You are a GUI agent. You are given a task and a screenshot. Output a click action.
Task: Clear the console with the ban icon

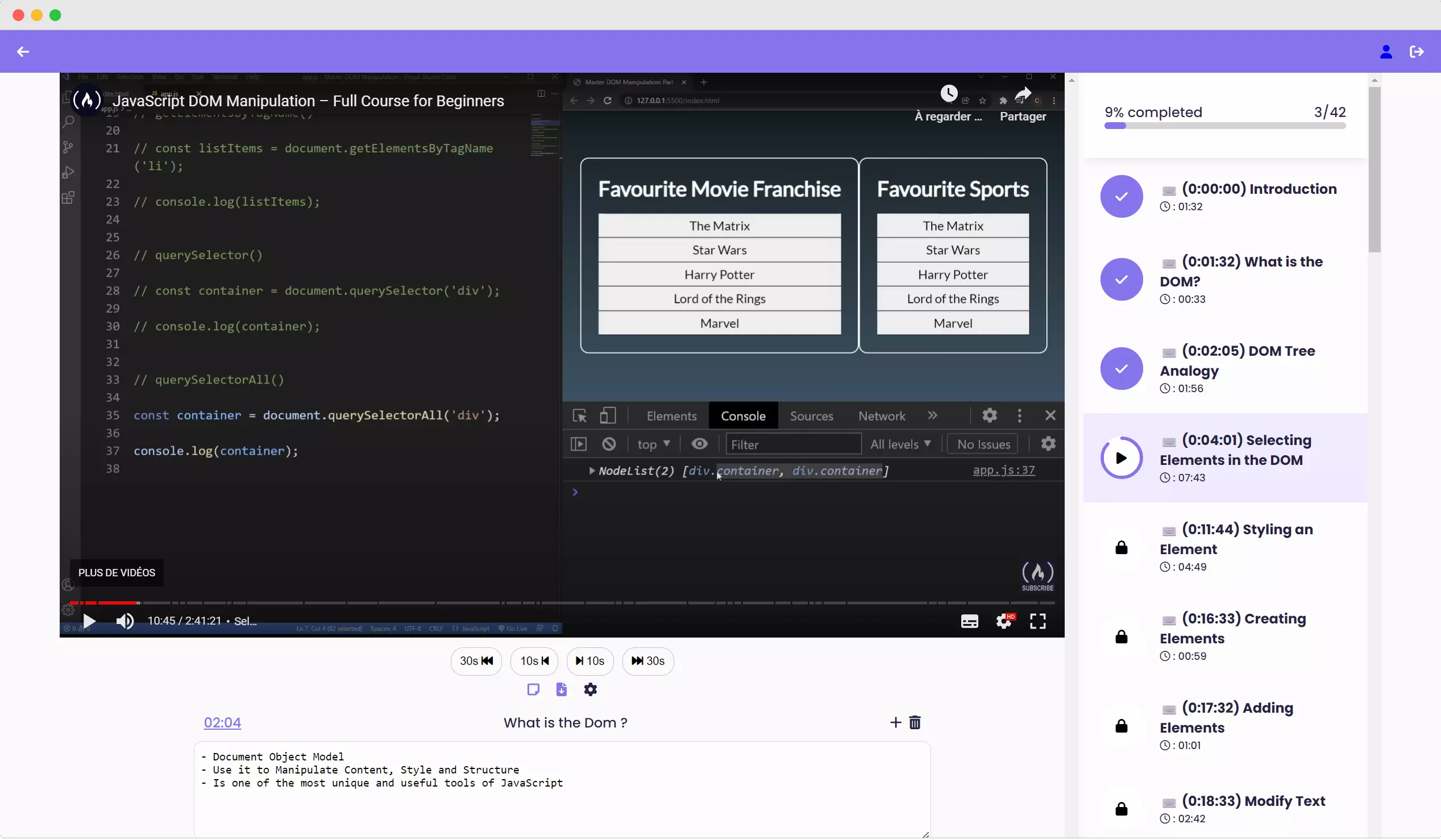click(609, 444)
